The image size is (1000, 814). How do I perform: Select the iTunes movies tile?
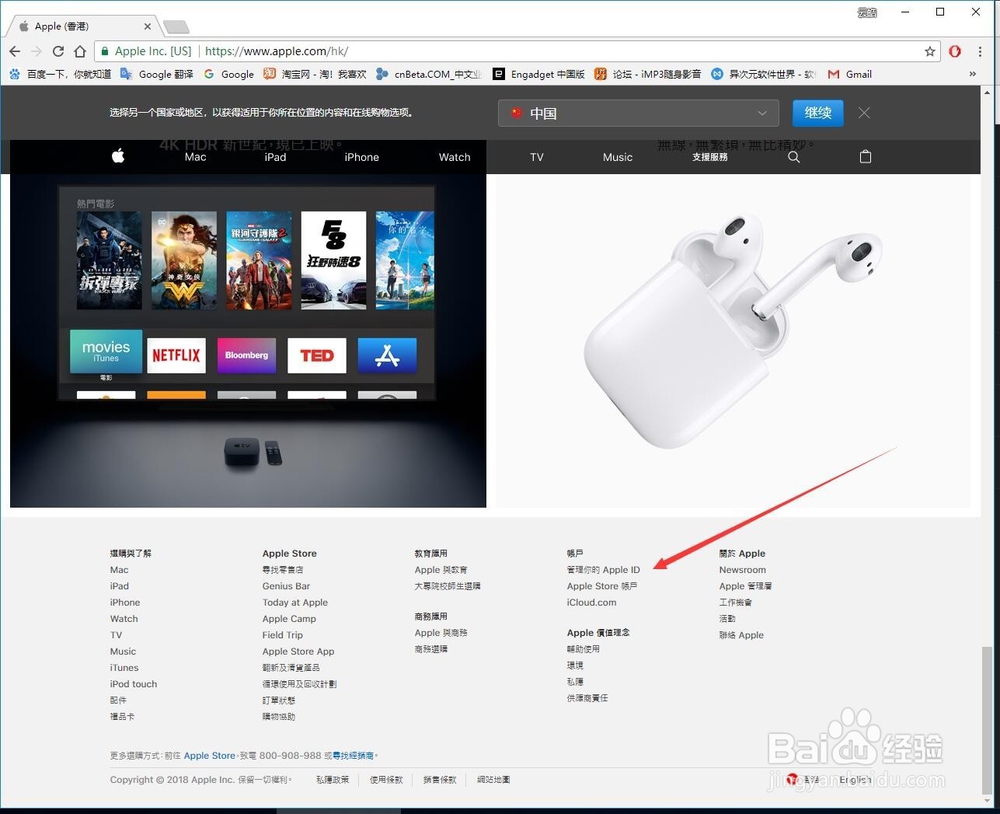click(106, 352)
